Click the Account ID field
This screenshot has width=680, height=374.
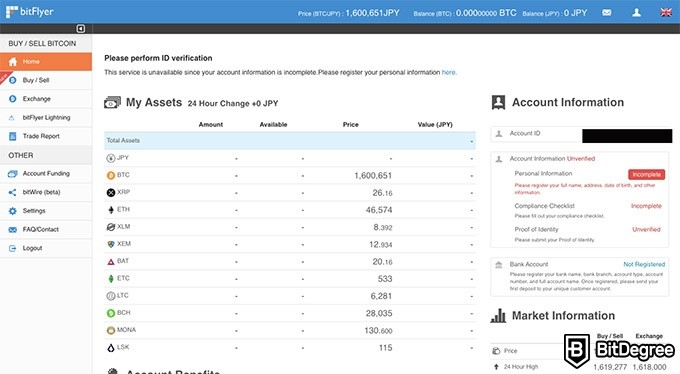(581, 134)
